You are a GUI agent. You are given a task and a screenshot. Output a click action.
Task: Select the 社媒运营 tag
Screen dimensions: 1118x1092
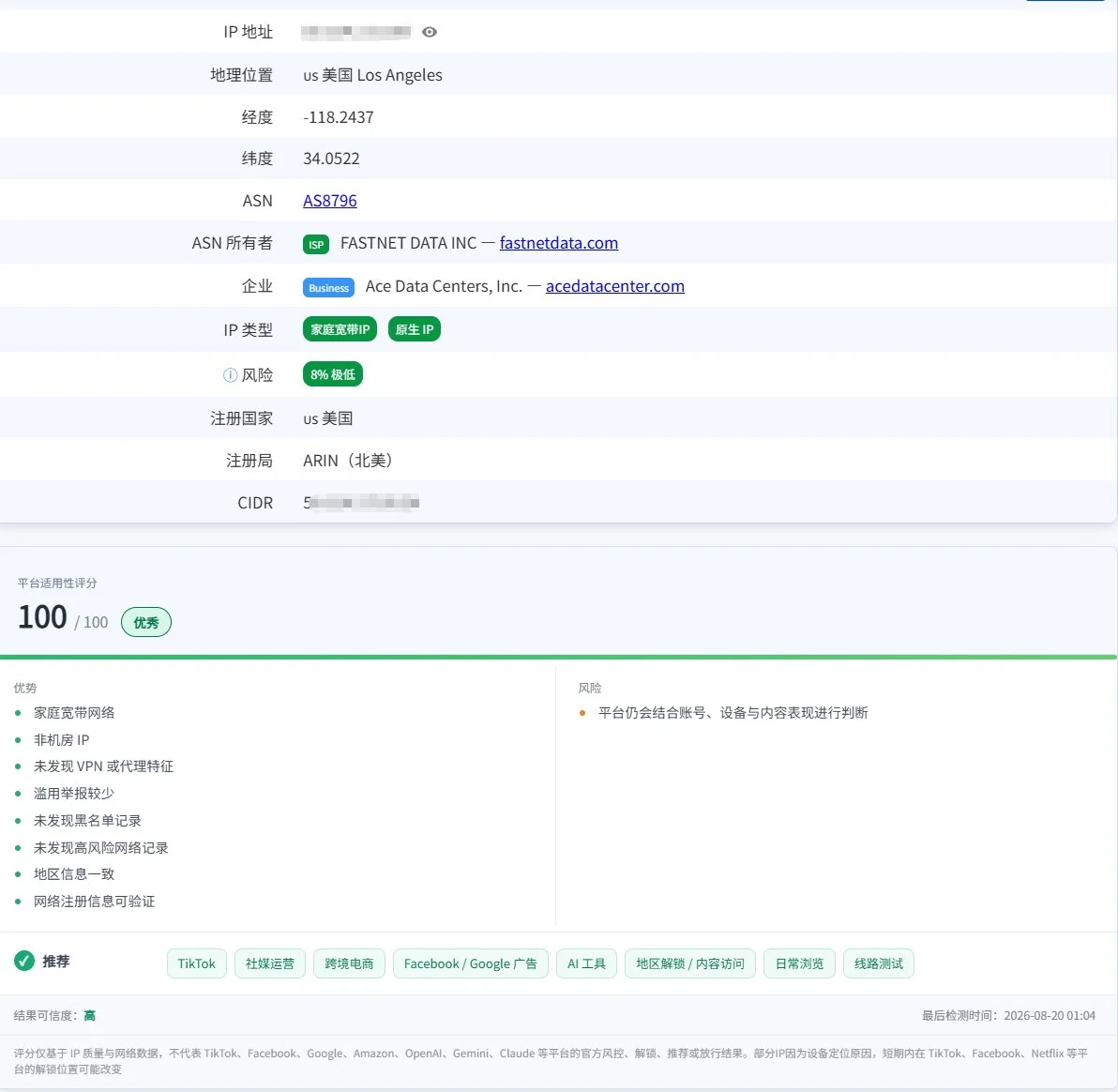269,963
